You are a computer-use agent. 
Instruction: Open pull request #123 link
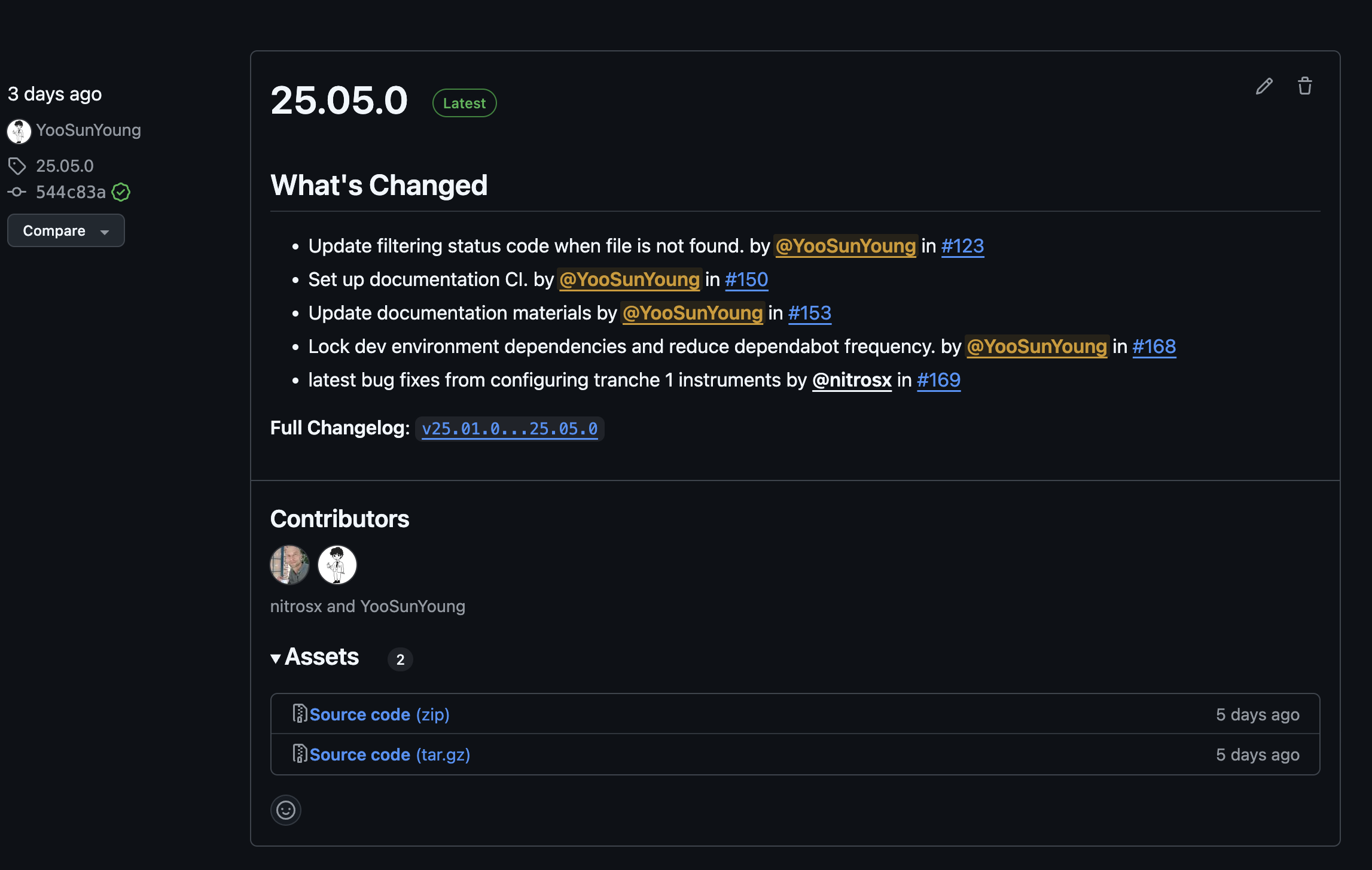(x=962, y=246)
